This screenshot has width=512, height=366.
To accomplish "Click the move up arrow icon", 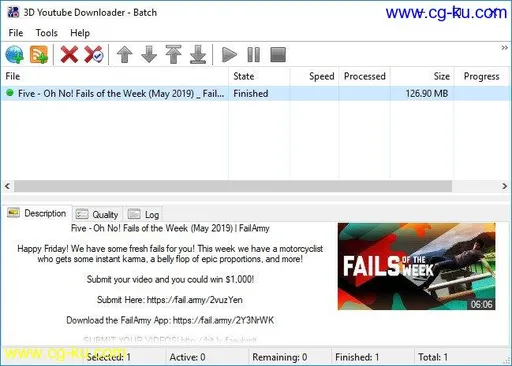I will coord(124,54).
